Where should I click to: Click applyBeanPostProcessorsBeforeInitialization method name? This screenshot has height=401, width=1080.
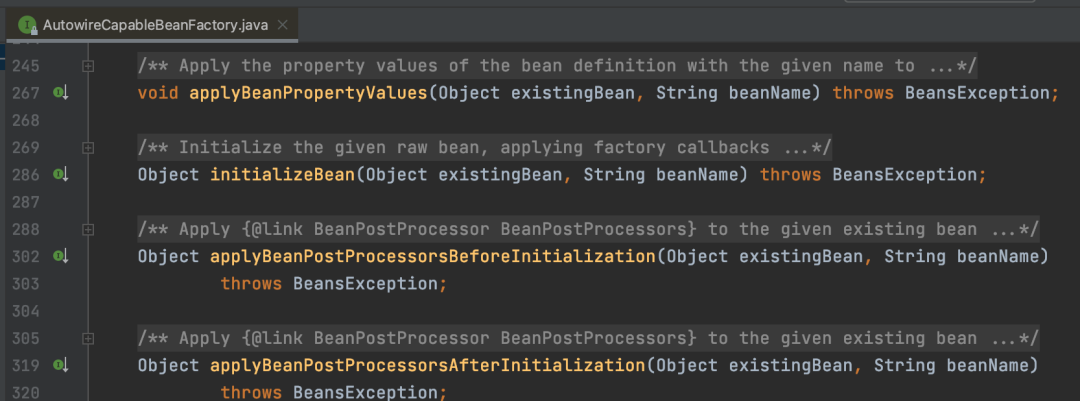(433, 256)
